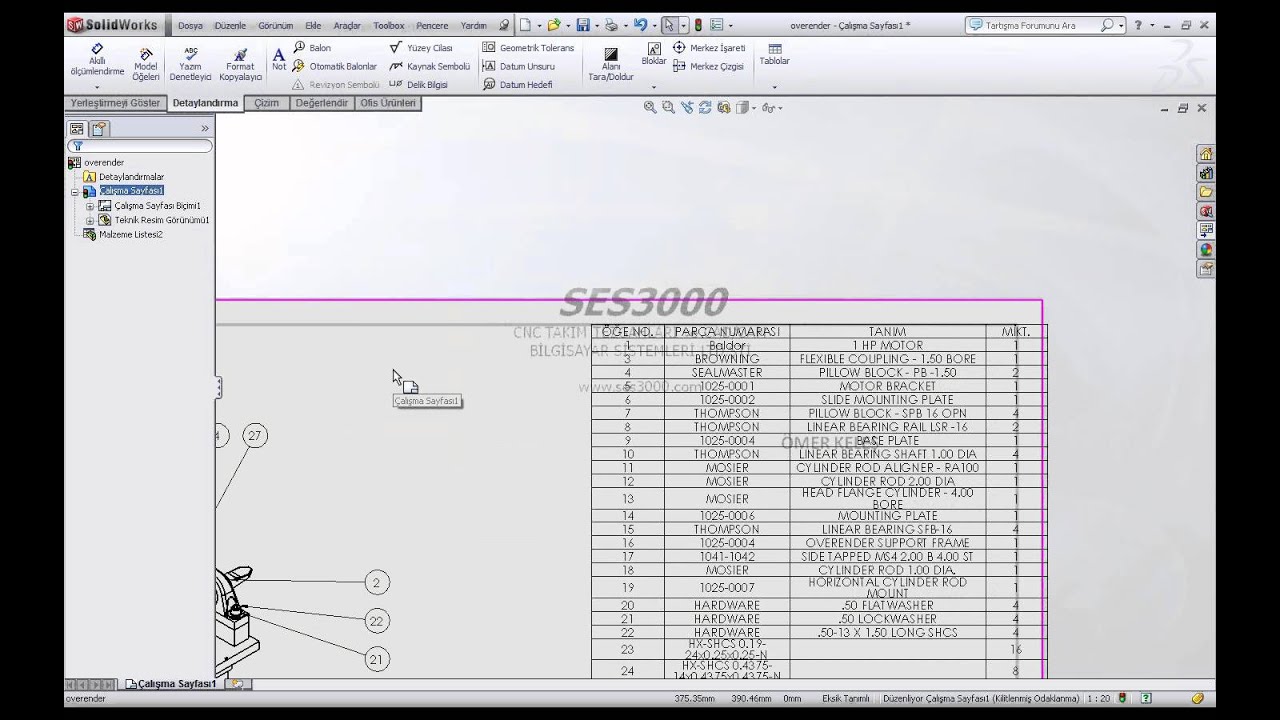
Task: Open the PropertyManager tab icon
Action: coord(98,129)
